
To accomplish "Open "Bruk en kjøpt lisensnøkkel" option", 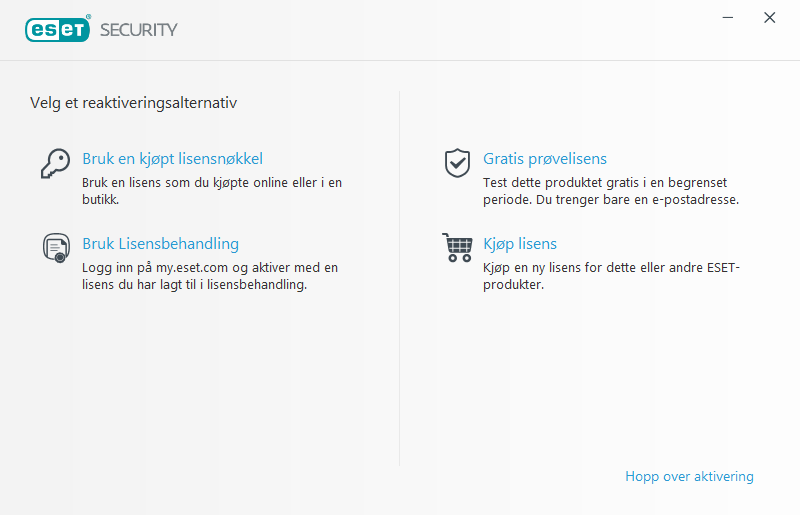I will coord(172,159).
